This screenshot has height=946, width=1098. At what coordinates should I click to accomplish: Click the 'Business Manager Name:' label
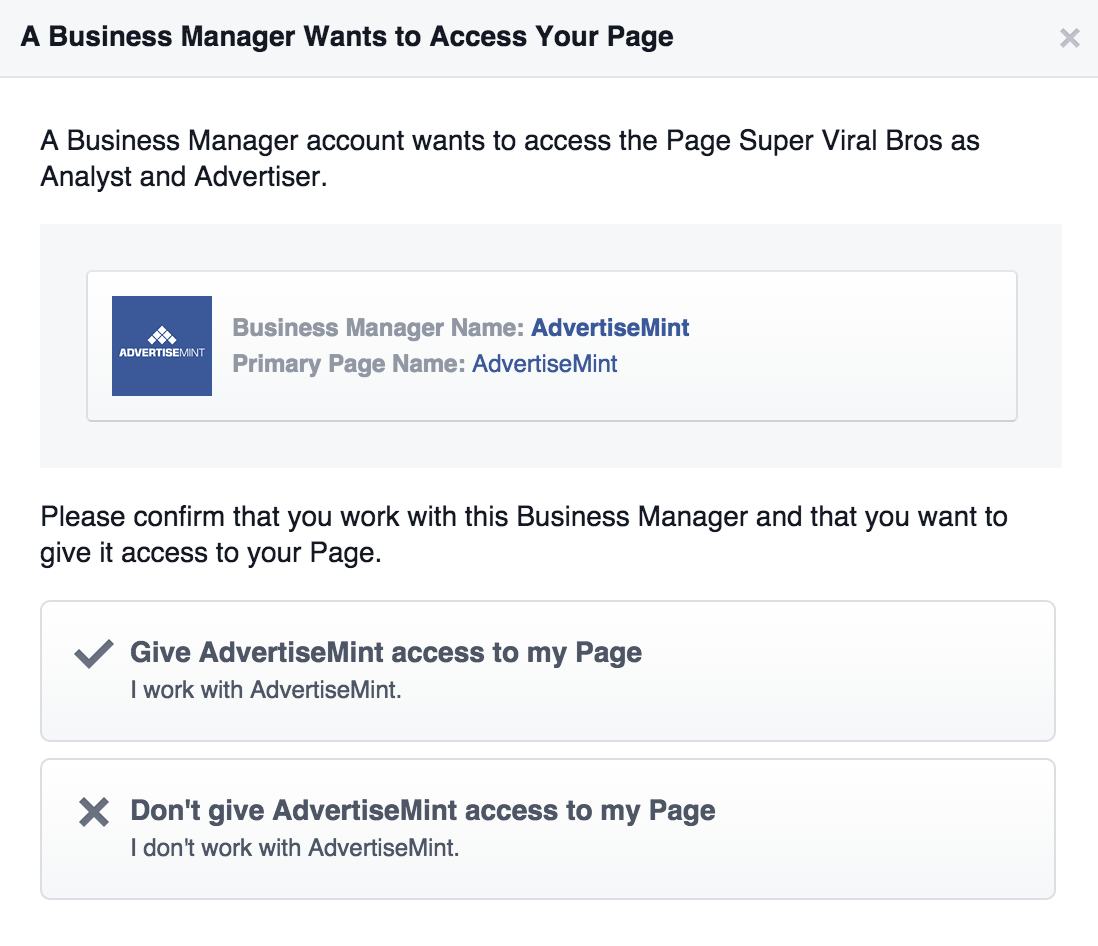pos(378,328)
